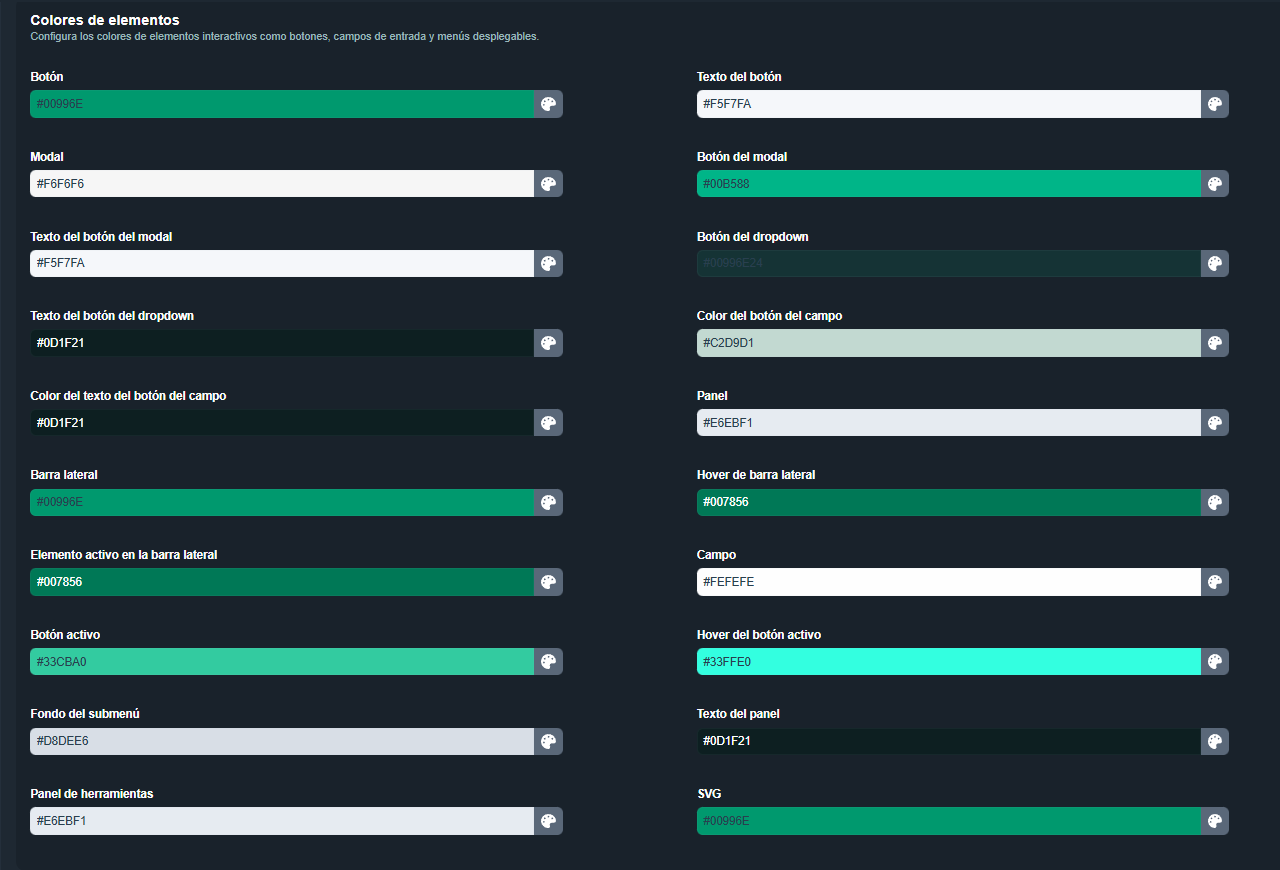The width and height of the screenshot is (1280, 870).
Task: Select the Hover de barra lateral color input
Action: click(x=948, y=502)
